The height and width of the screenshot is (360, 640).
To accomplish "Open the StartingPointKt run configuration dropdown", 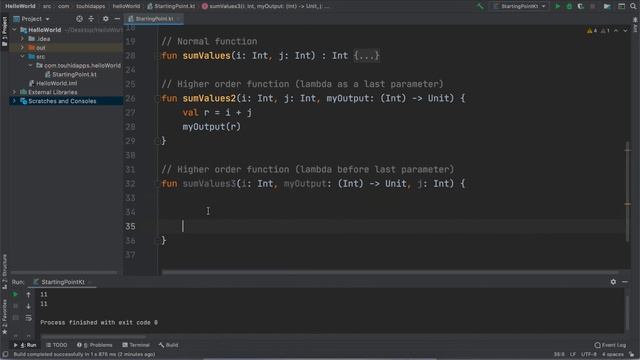I will point(519,6).
